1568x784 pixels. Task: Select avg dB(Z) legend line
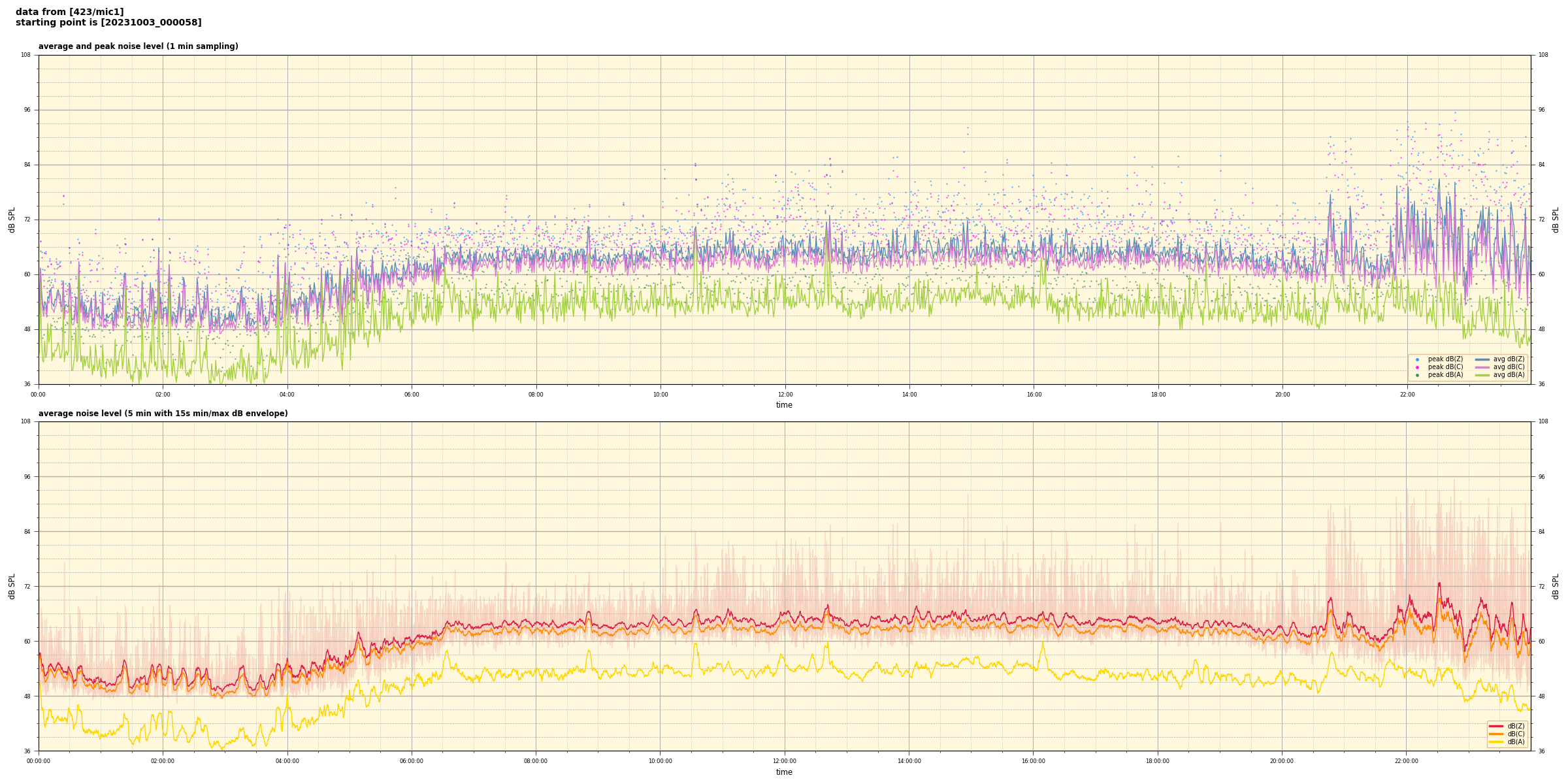pyautogui.click(x=1482, y=359)
